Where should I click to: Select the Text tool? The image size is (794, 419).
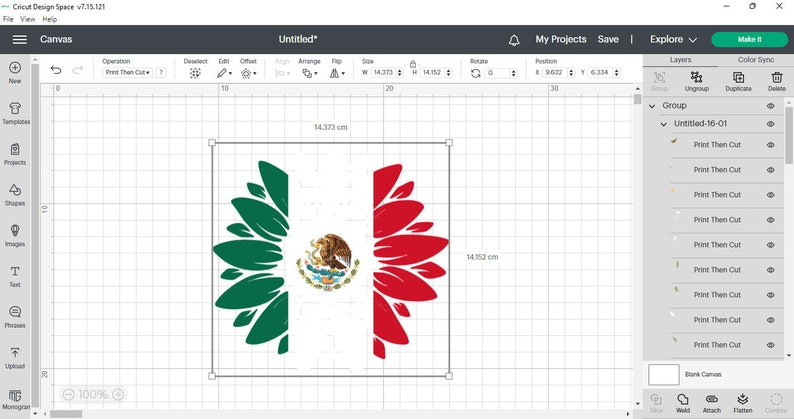point(15,274)
